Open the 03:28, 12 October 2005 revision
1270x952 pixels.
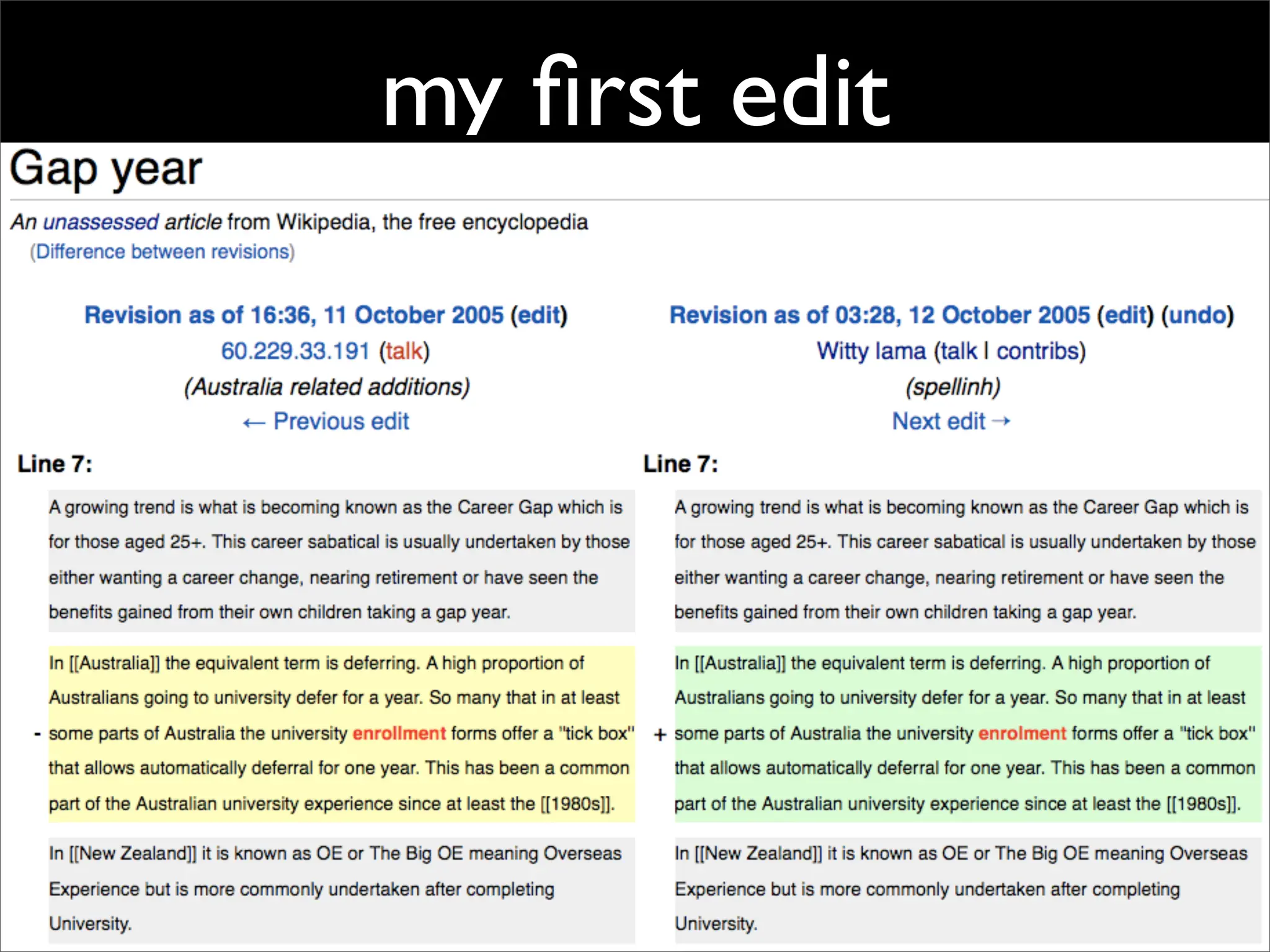pos(879,315)
